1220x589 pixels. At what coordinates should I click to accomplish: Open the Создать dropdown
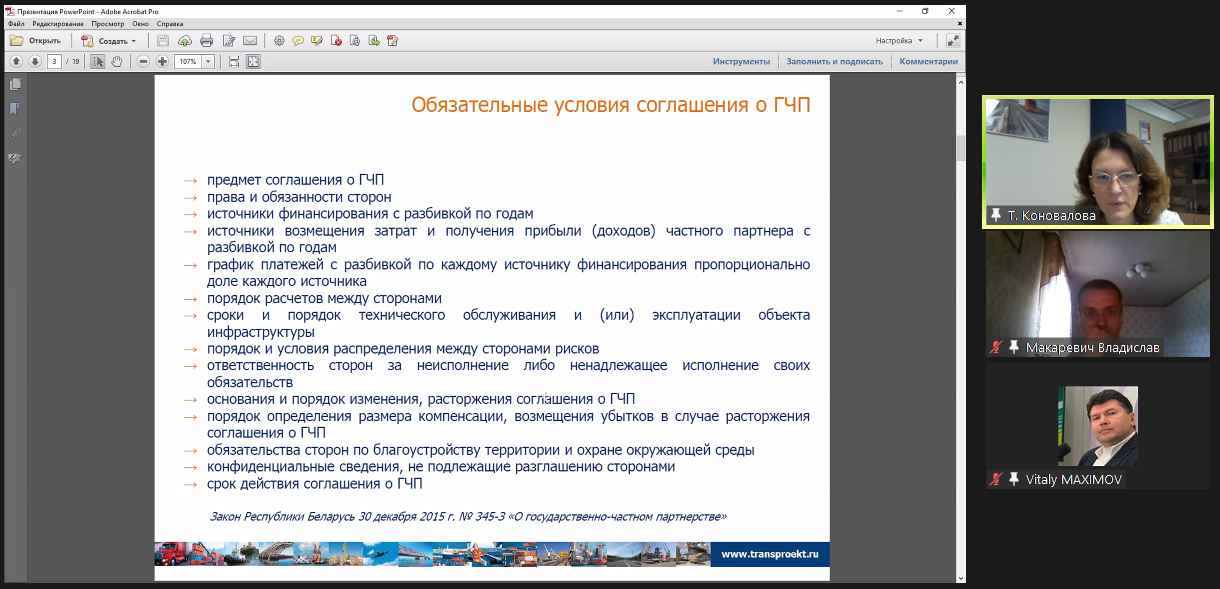(110, 41)
